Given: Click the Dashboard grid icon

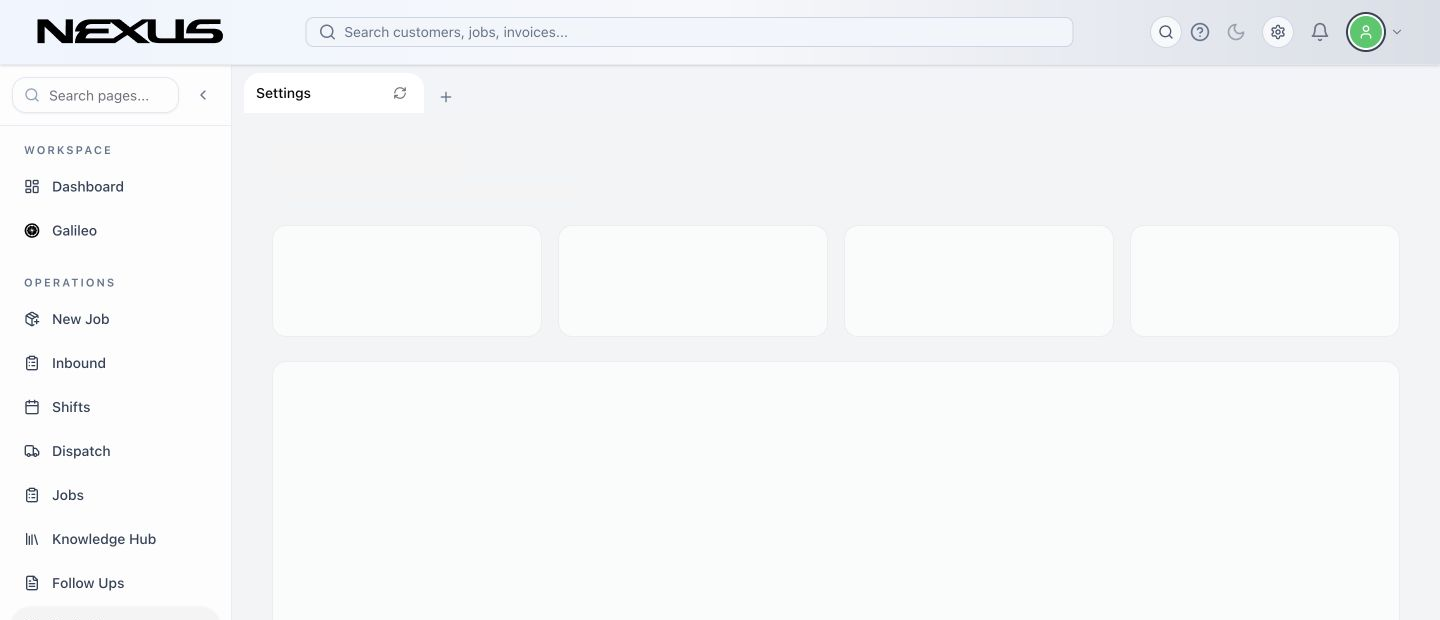Looking at the screenshot, I should tap(32, 187).
